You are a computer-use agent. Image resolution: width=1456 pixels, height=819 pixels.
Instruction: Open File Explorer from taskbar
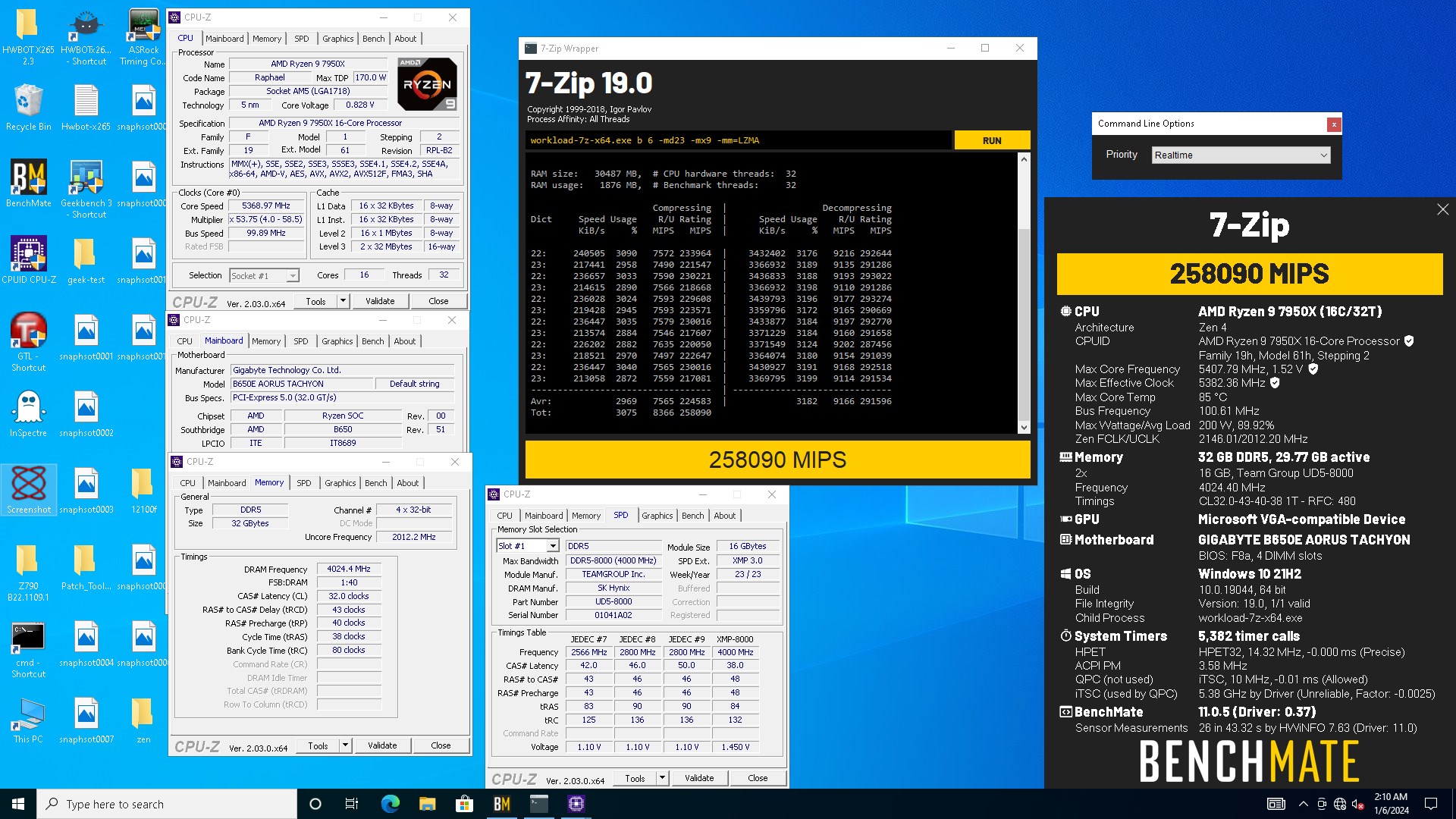coord(427,804)
